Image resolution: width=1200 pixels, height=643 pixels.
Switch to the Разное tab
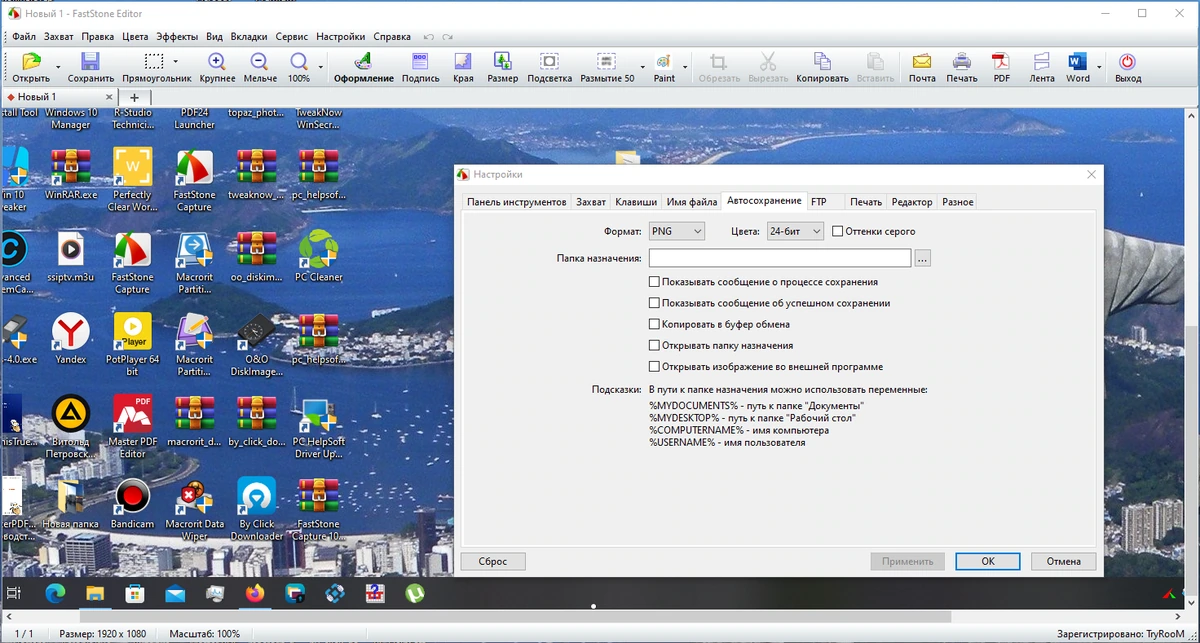pyautogui.click(x=958, y=202)
